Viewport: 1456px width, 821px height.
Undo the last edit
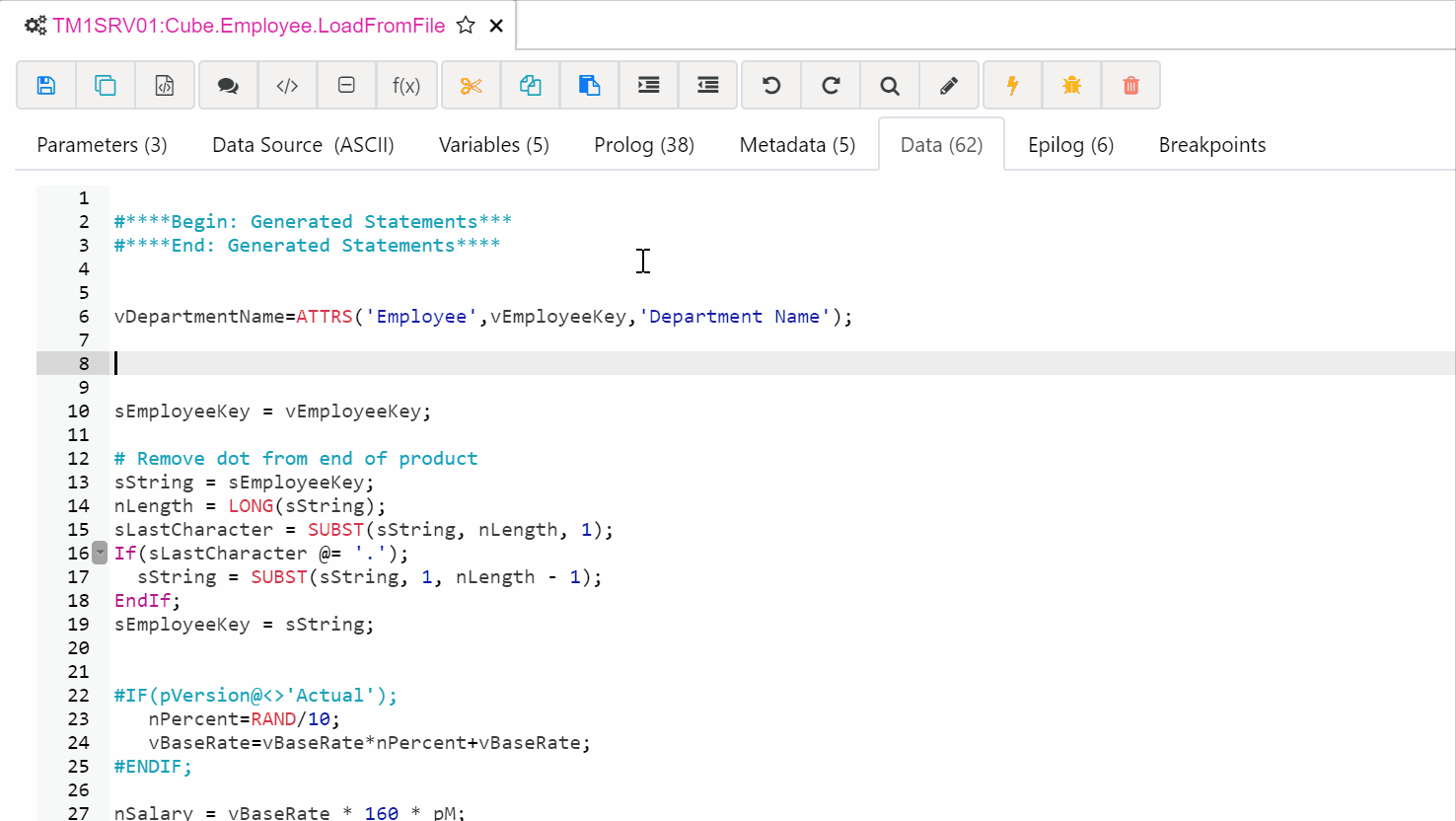coord(770,85)
